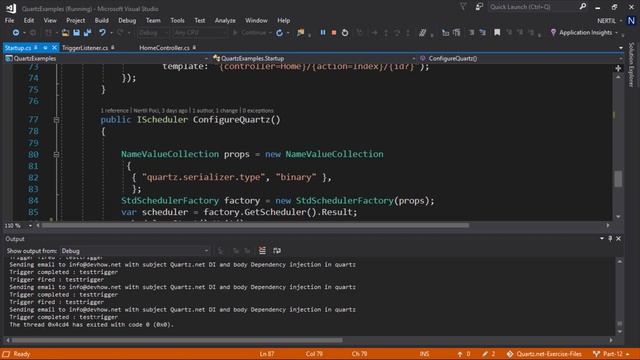
Task: Save current file with the single disk icon
Action: (x=76, y=33)
